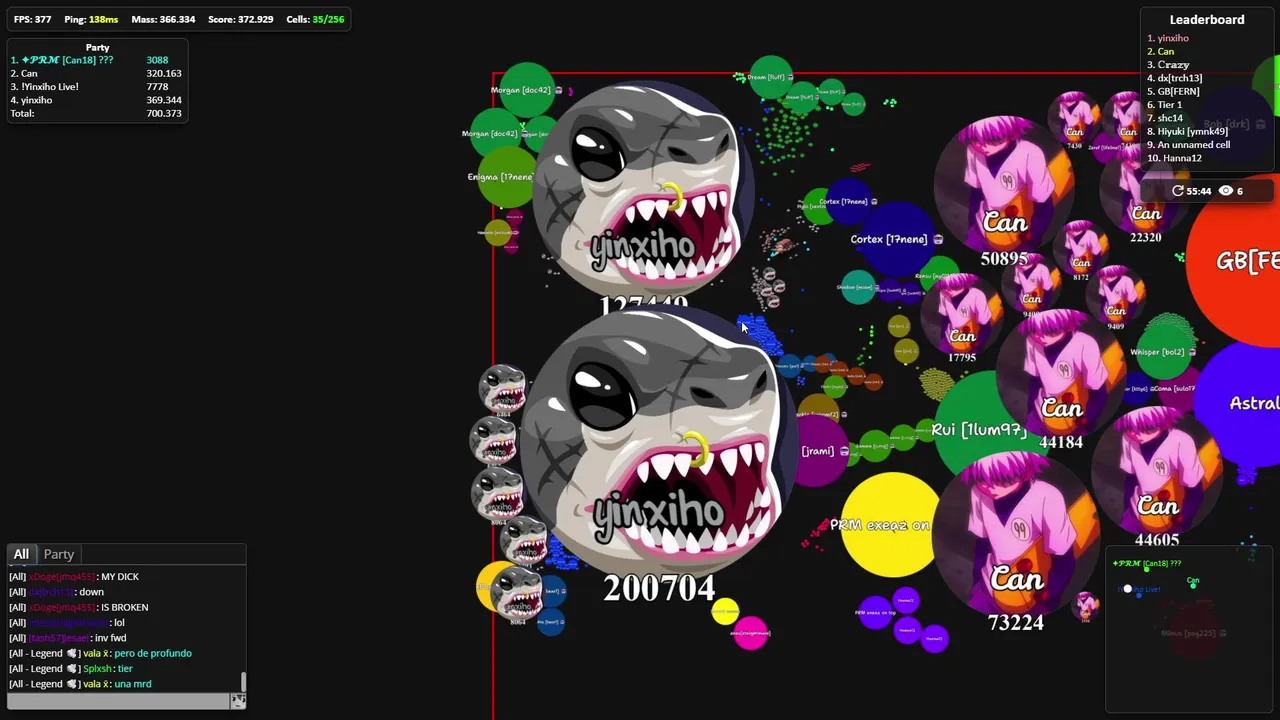The height and width of the screenshot is (720, 1280).
Task: Select leaderboard entry 8. Hiyuki [ymnk49]
Action: pyautogui.click(x=1188, y=131)
